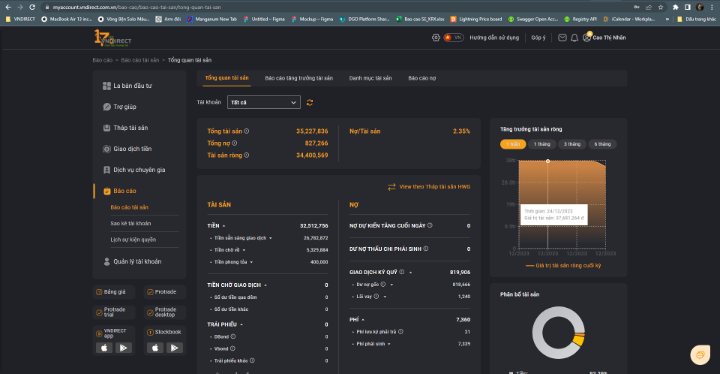
Task: Open the Danh mục tài sản tab
Action: [371, 78]
